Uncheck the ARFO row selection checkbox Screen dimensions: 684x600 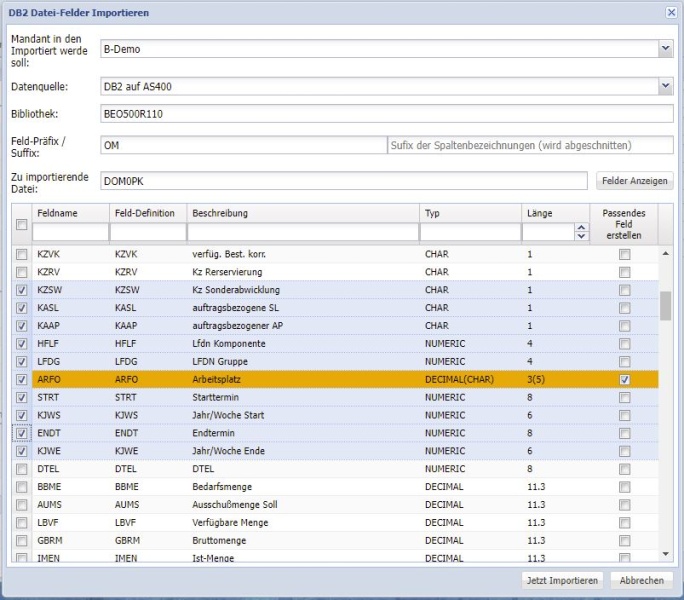[22, 380]
